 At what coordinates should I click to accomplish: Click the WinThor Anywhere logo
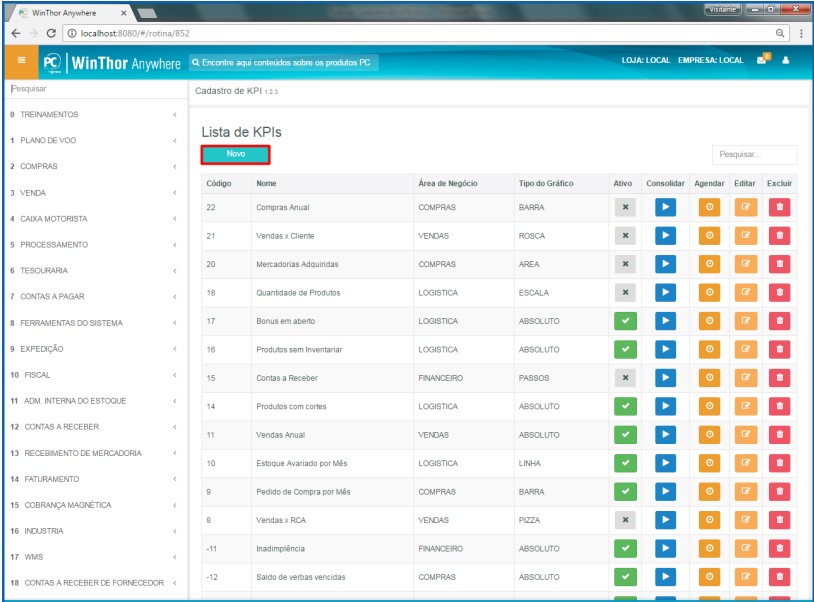113,63
